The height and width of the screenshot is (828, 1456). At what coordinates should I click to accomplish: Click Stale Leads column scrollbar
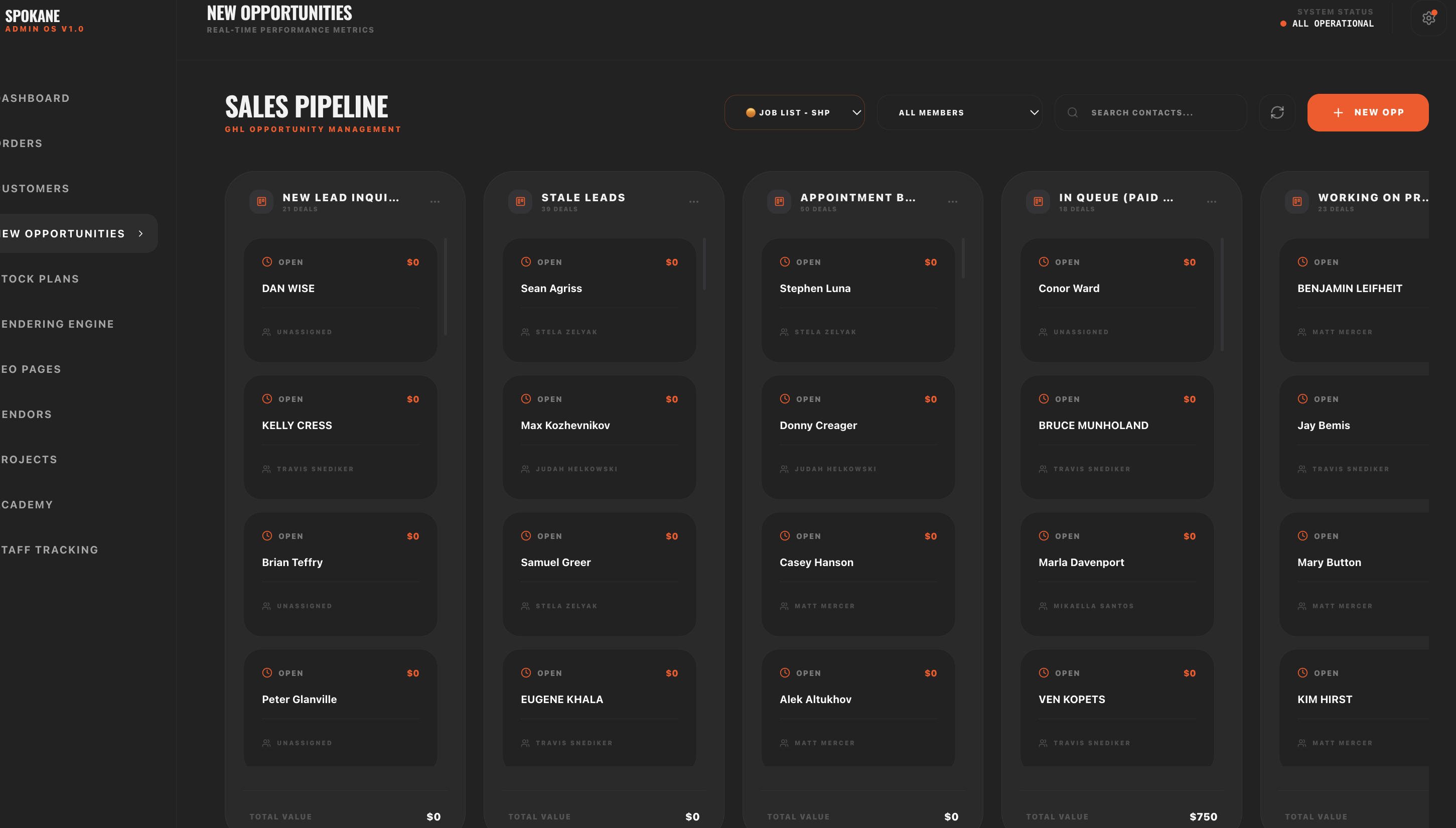pos(704,264)
